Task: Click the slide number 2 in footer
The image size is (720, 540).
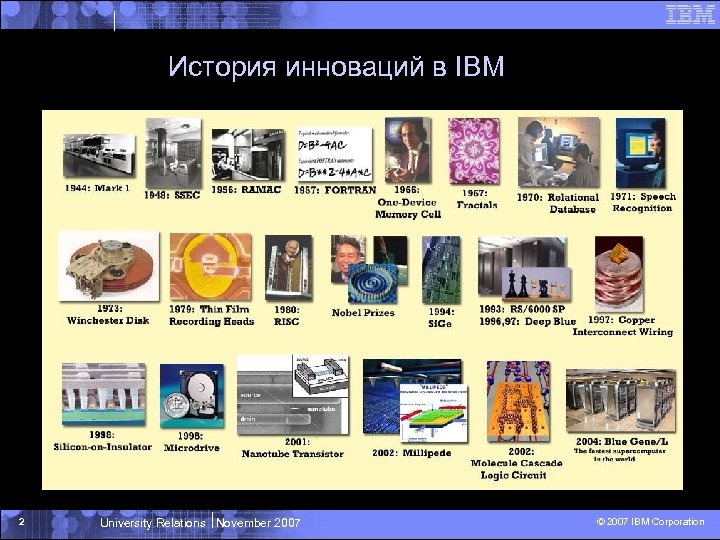Action: click(x=22, y=522)
